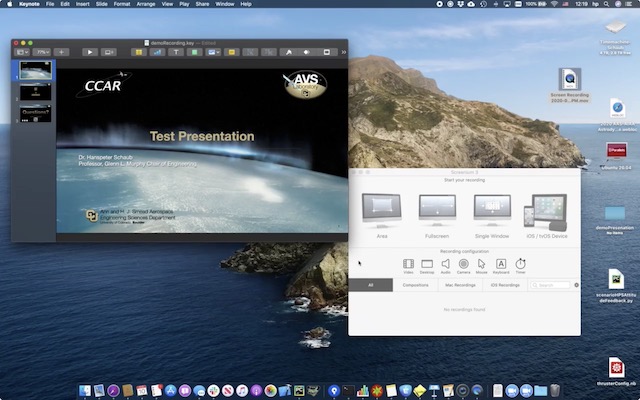This screenshot has width=640, height=400.
Task: Choose iOS / tvOS Device recording
Action: pyautogui.click(x=547, y=216)
